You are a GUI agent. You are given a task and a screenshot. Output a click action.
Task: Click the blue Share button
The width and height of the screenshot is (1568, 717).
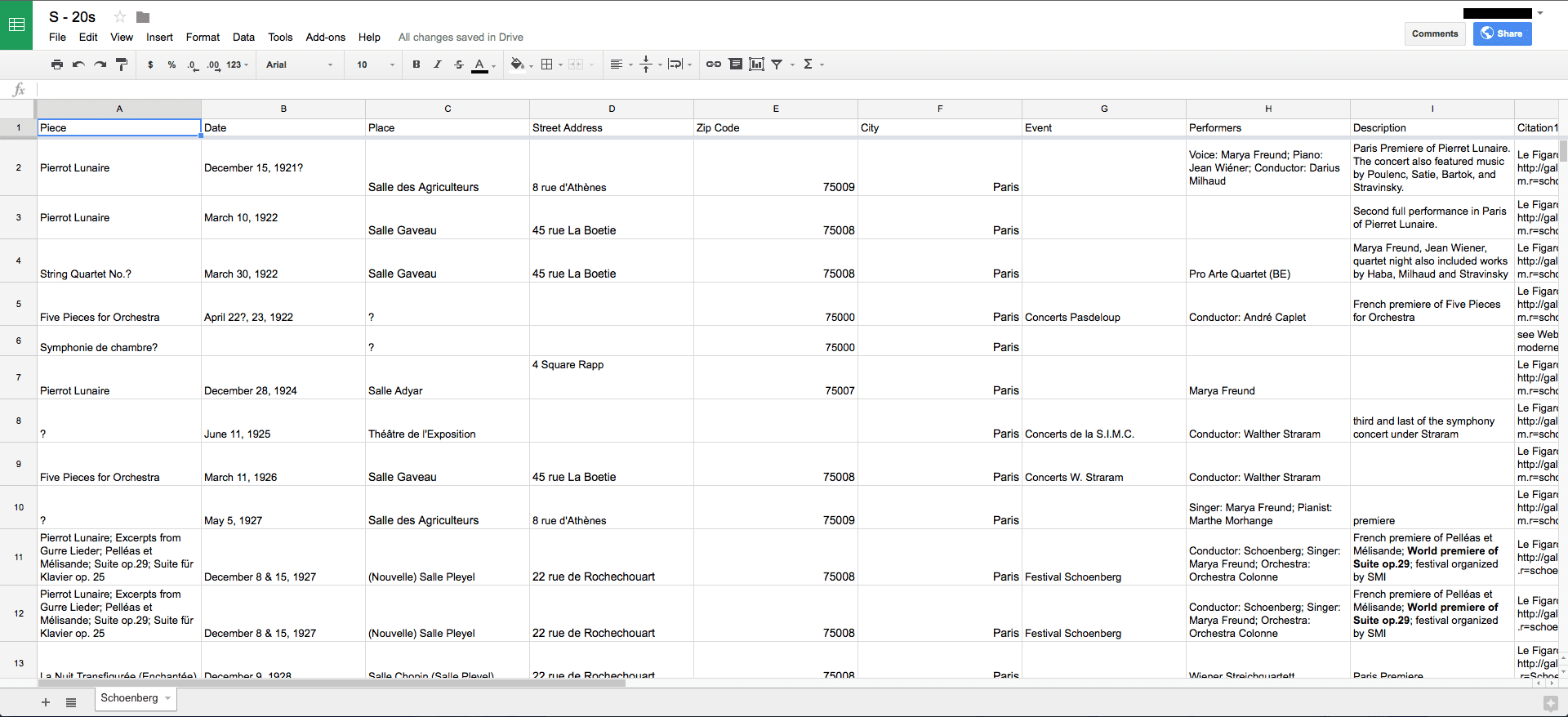(1502, 33)
